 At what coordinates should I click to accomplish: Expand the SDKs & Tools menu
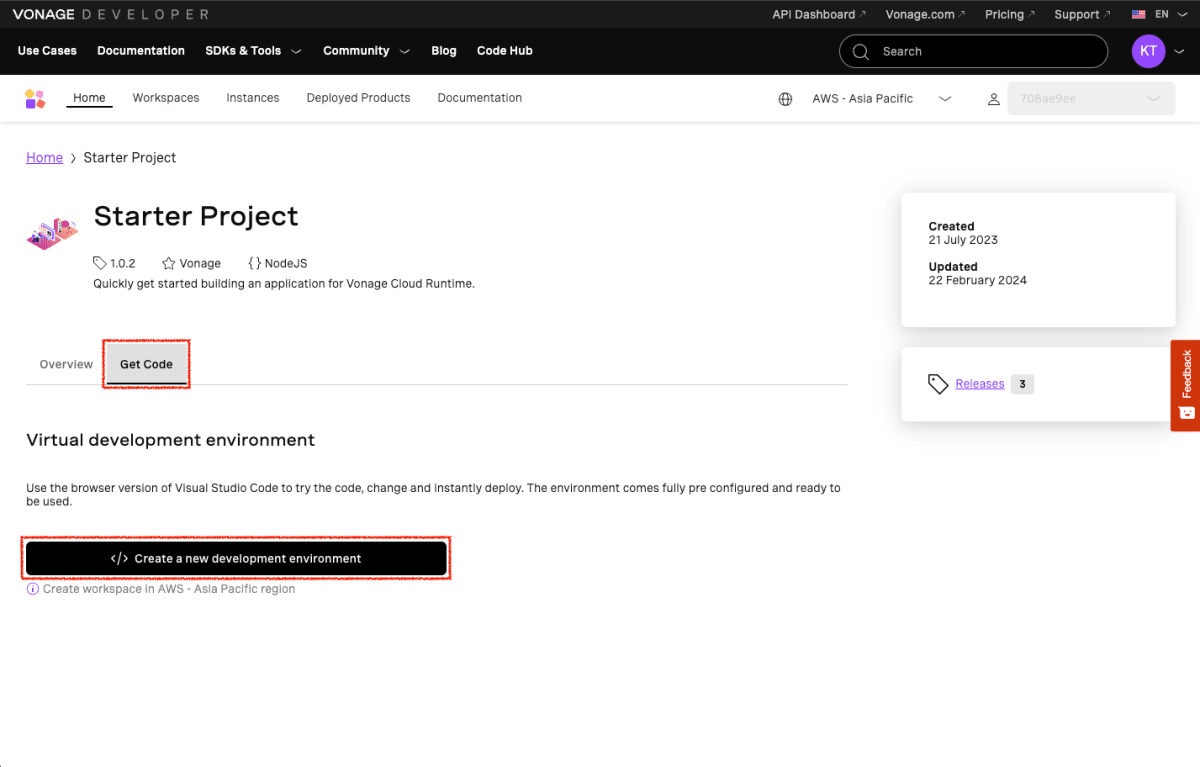pyautogui.click(x=253, y=51)
